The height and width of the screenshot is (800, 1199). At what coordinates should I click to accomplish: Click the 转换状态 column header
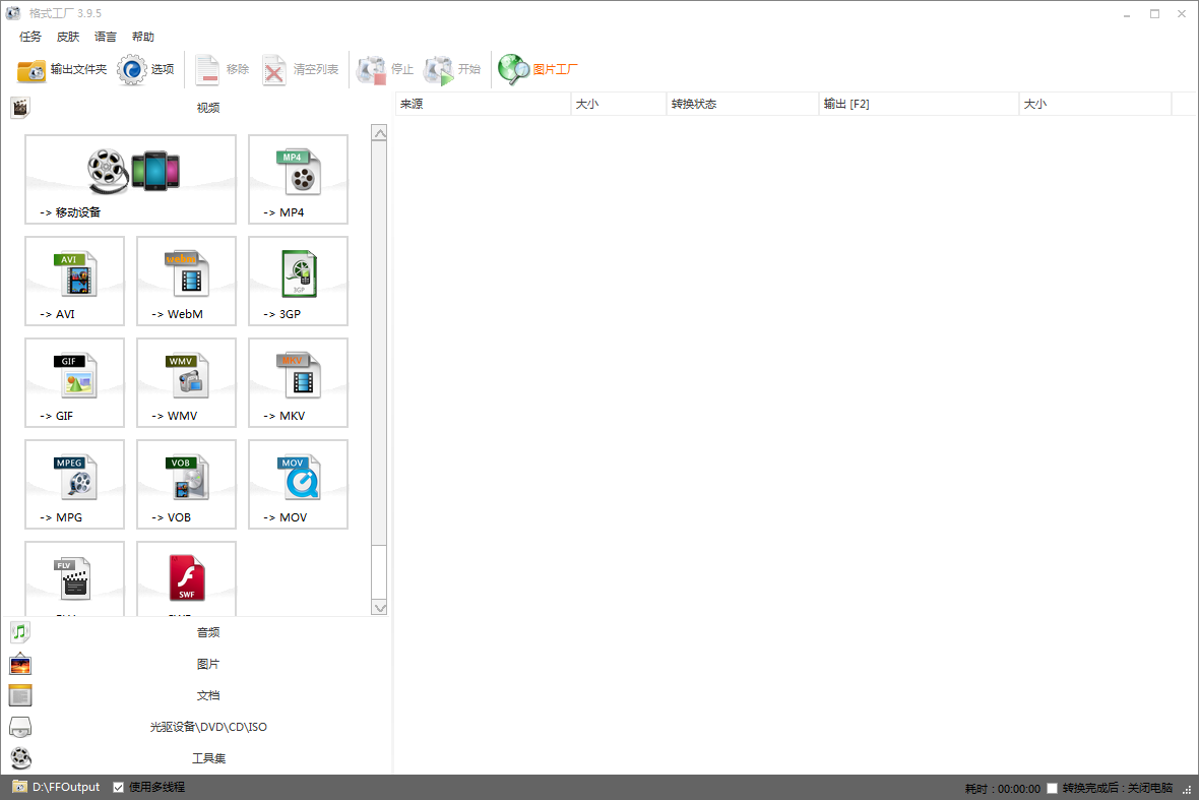click(742, 104)
